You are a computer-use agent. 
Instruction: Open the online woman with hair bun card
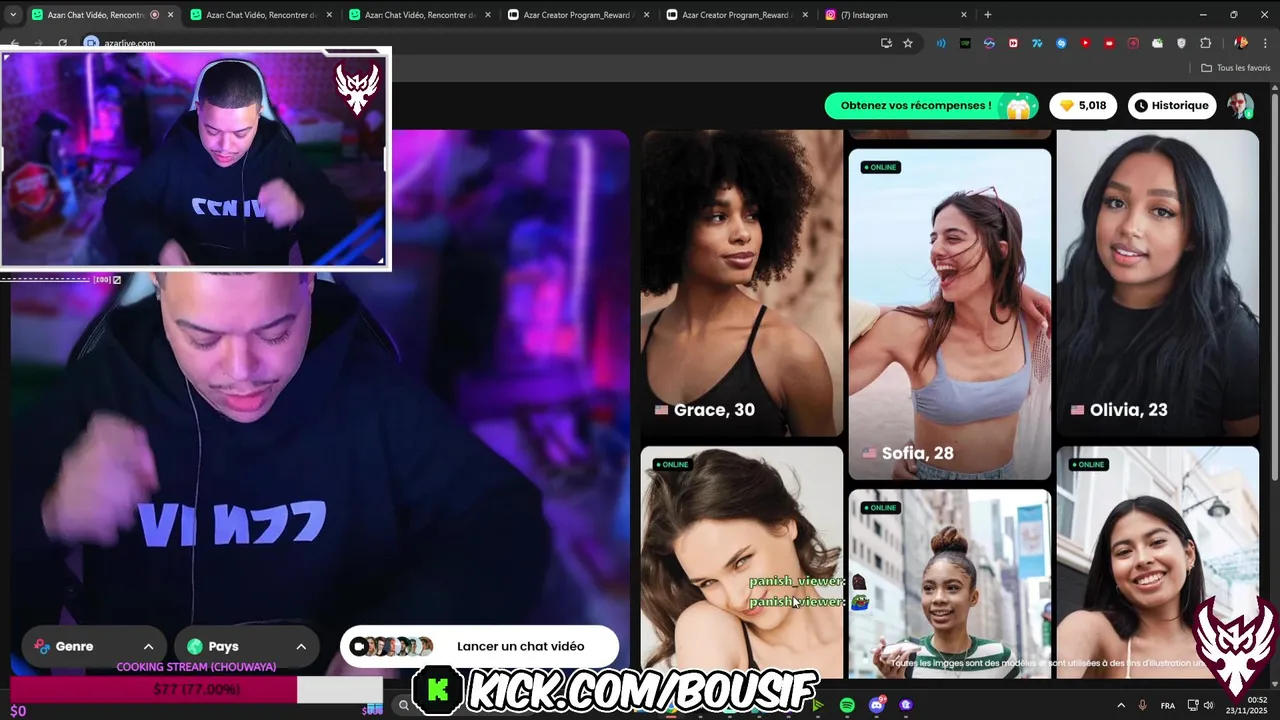coord(950,583)
